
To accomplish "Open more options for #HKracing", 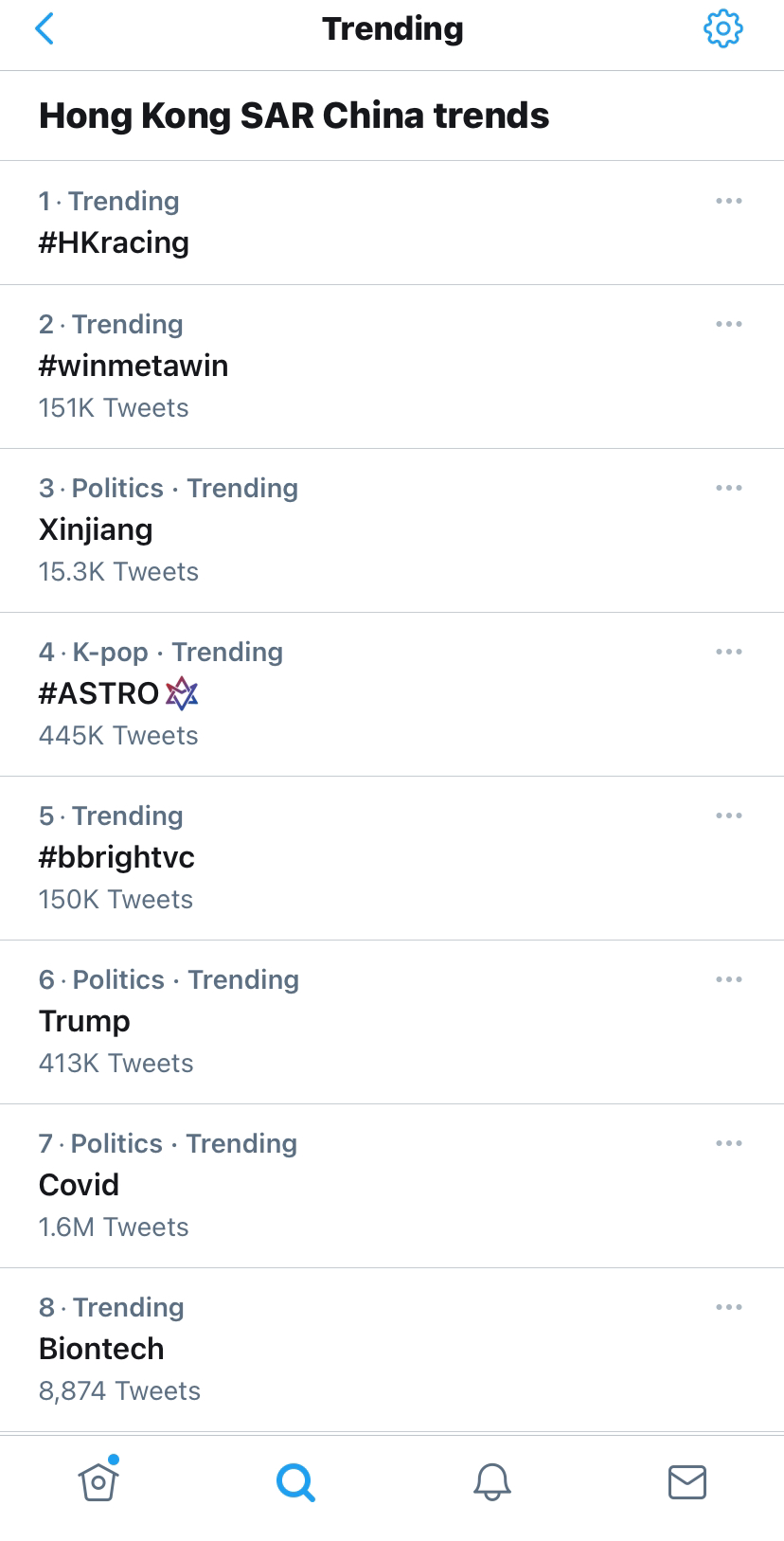I will click(x=729, y=201).
